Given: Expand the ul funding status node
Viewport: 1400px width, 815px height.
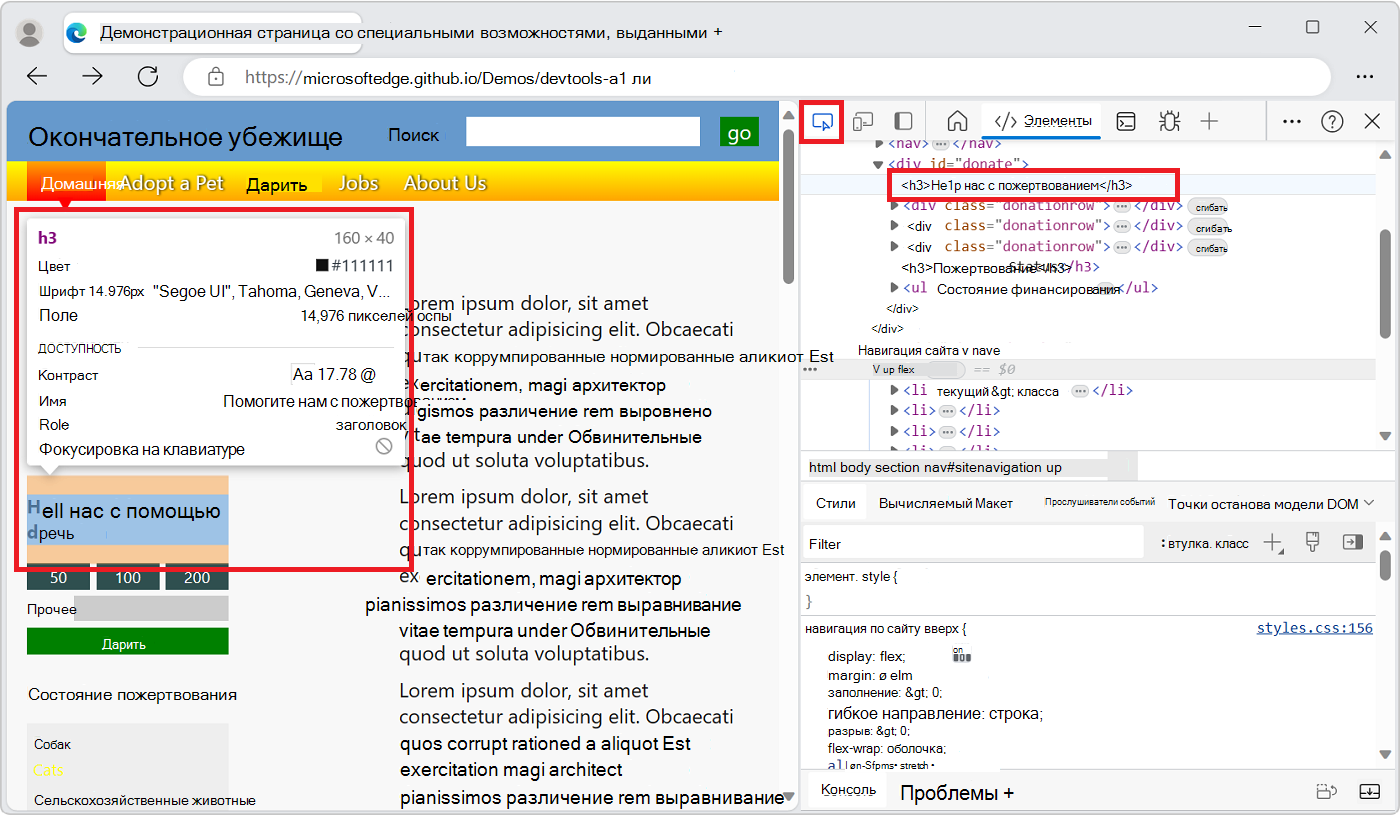Looking at the screenshot, I should (x=895, y=288).
